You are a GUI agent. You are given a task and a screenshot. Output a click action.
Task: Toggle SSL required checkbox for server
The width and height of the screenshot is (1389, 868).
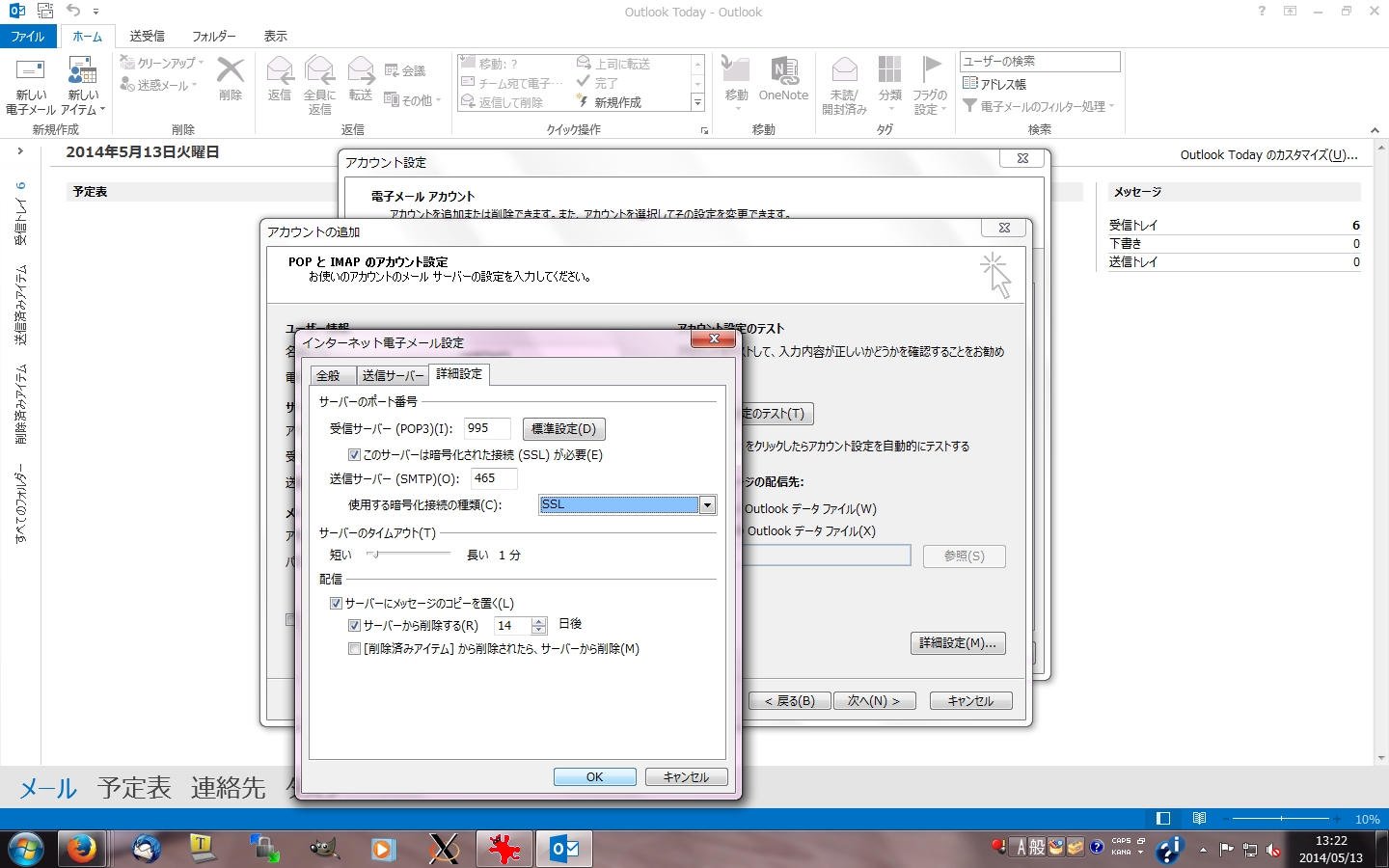coord(354,454)
